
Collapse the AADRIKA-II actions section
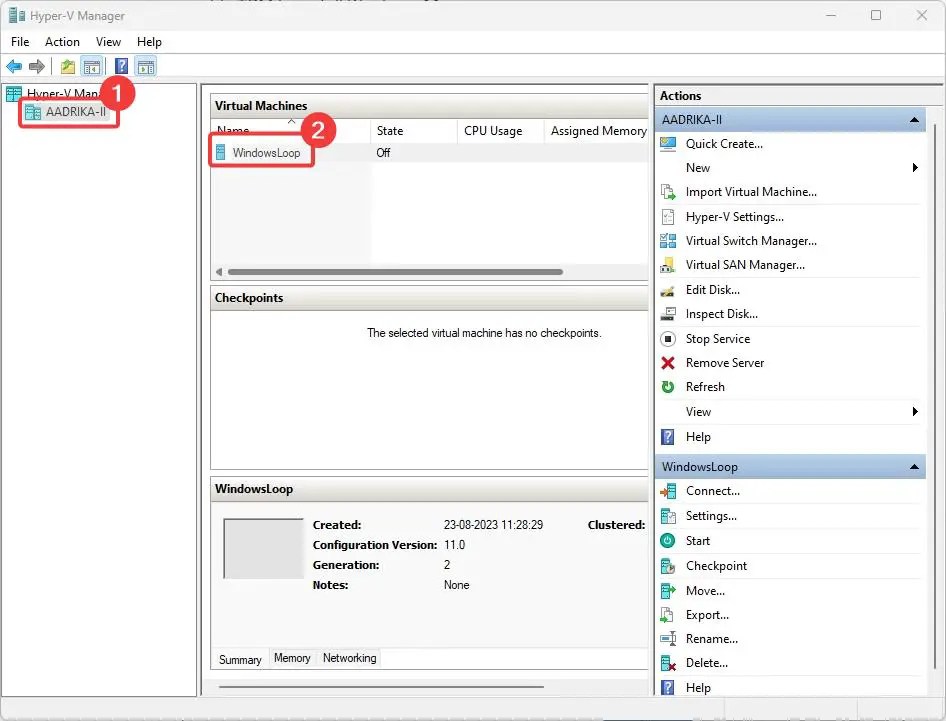(914, 119)
